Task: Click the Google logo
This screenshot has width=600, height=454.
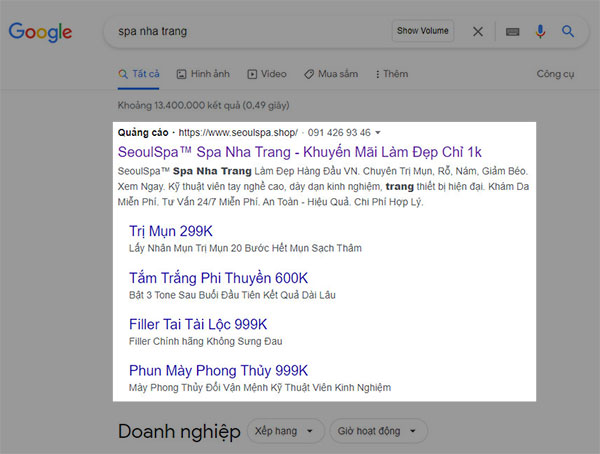Action: pos(40,32)
